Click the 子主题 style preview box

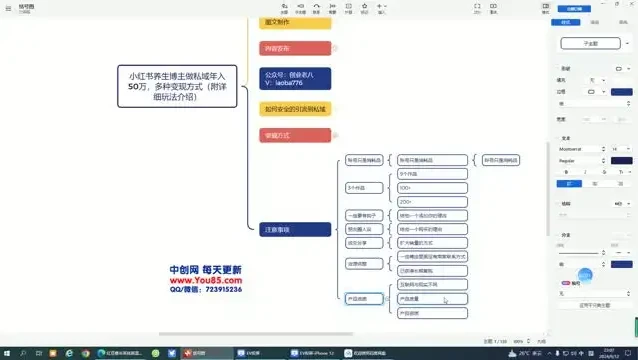[590, 44]
